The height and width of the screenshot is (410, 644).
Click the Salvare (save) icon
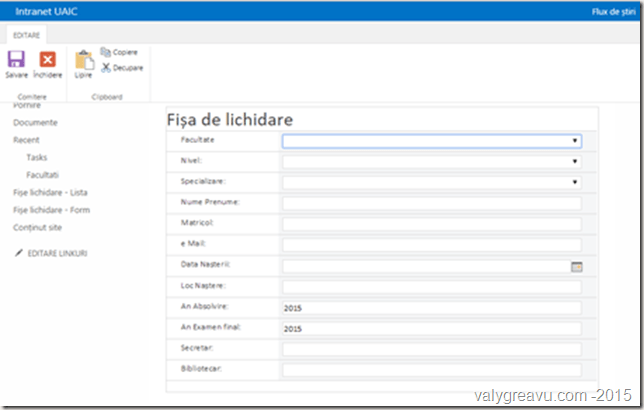click(16, 60)
